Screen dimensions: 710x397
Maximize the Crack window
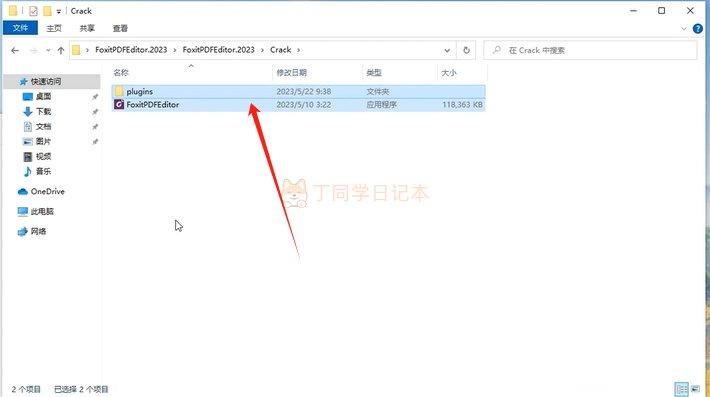pyautogui.click(x=662, y=10)
